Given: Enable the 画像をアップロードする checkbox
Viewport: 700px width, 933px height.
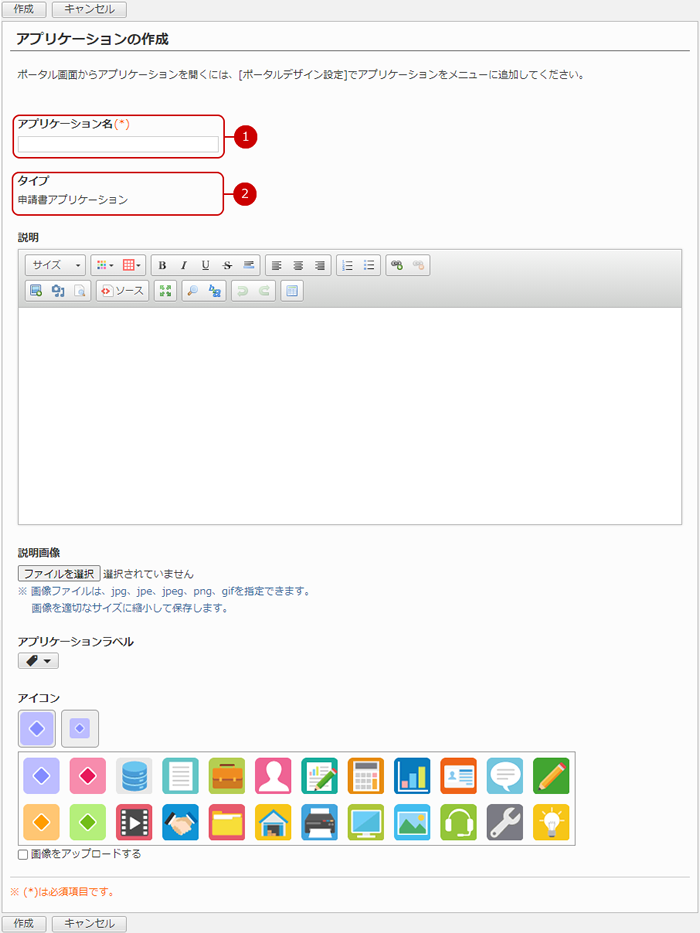Looking at the screenshot, I should click(x=23, y=855).
